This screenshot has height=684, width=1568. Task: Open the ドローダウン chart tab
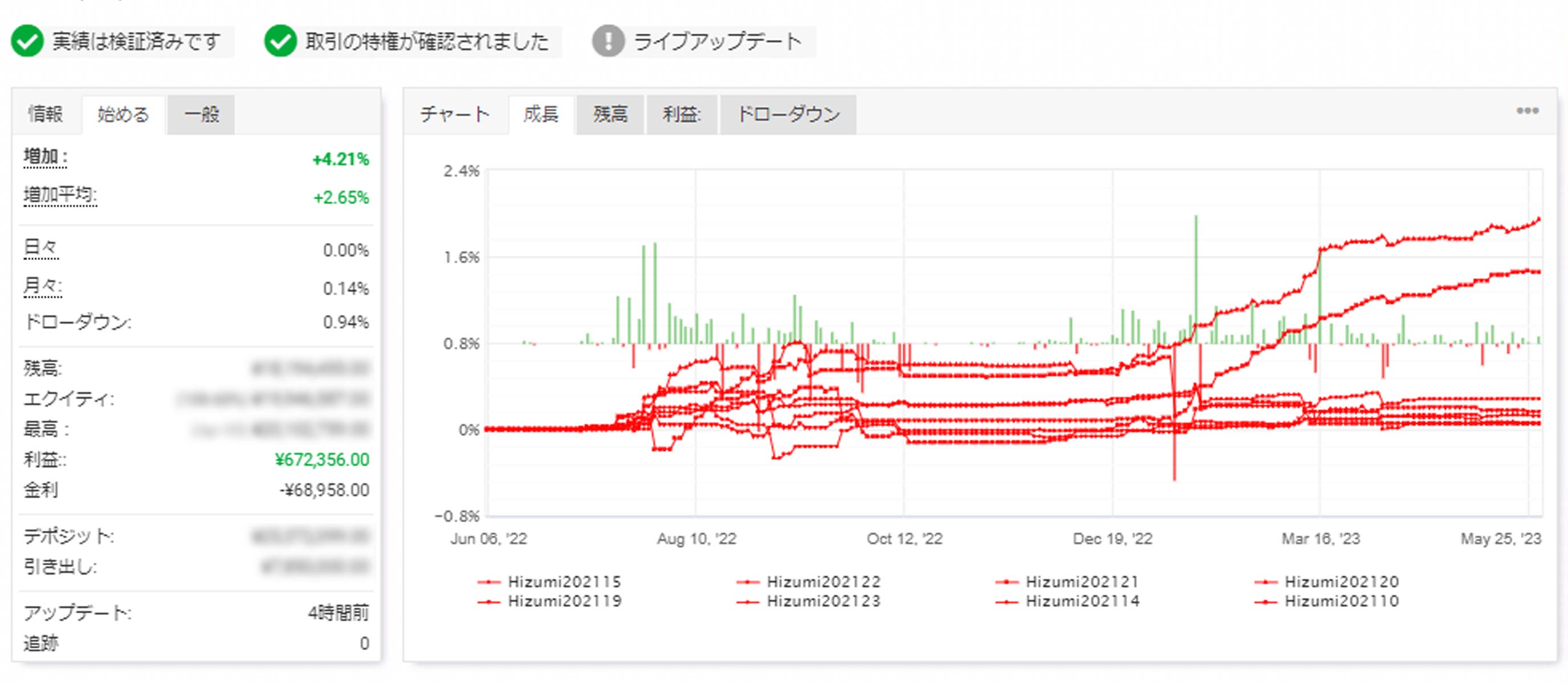(x=788, y=114)
